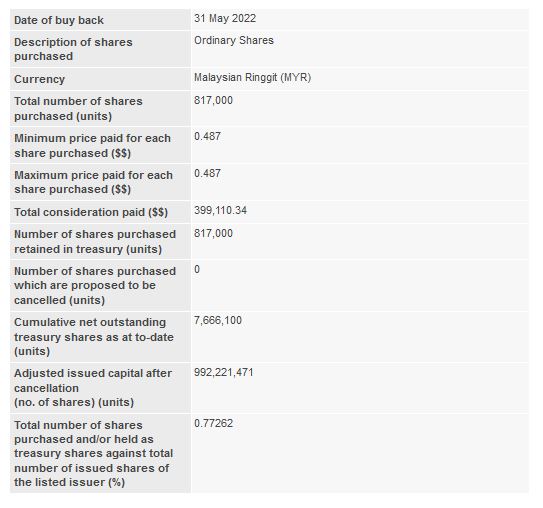Screen dimensions: 543x508
Task: Click the cumulative treasury shares value 7,666,100
Action: (x=218, y=320)
